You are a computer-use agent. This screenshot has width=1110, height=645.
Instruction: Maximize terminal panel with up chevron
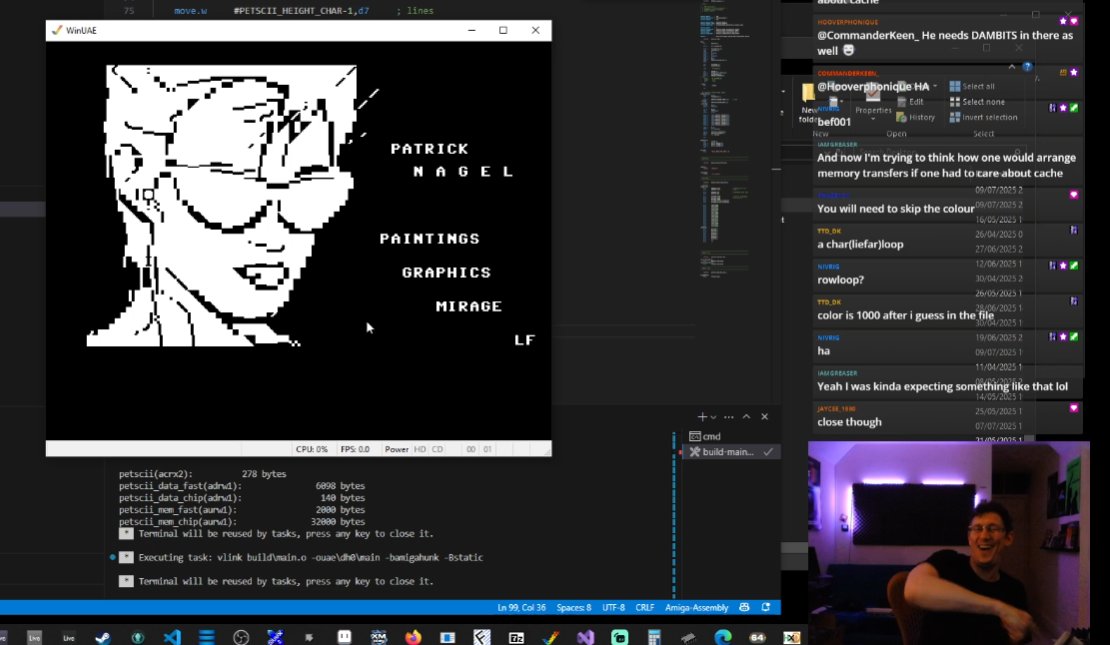(x=746, y=416)
